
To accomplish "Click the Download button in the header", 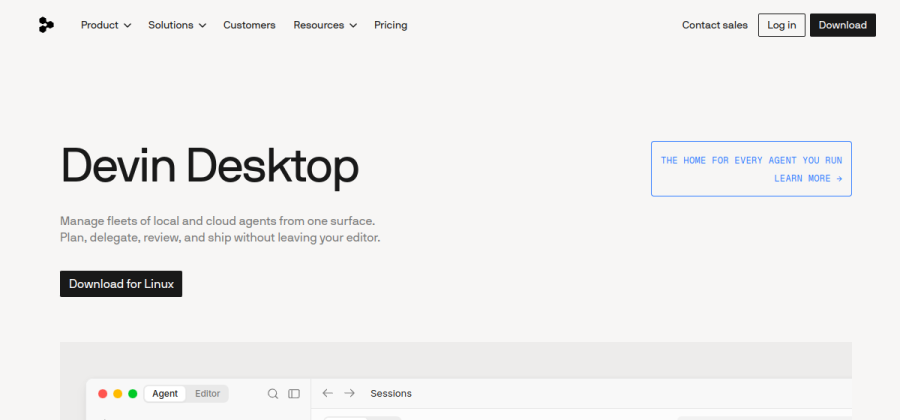I will [x=843, y=25].
